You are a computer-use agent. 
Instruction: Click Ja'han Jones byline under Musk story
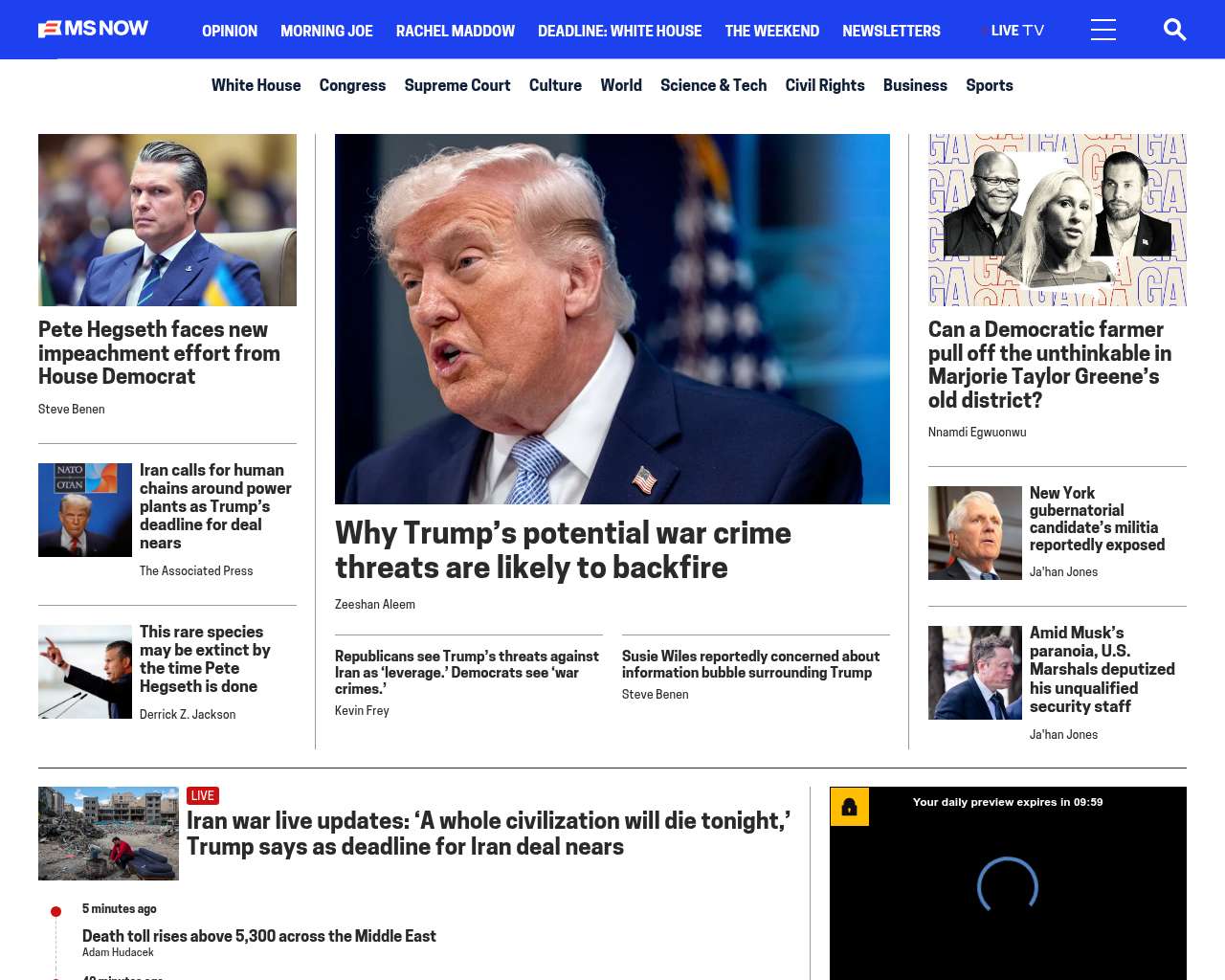click(x=1064, y=735)
